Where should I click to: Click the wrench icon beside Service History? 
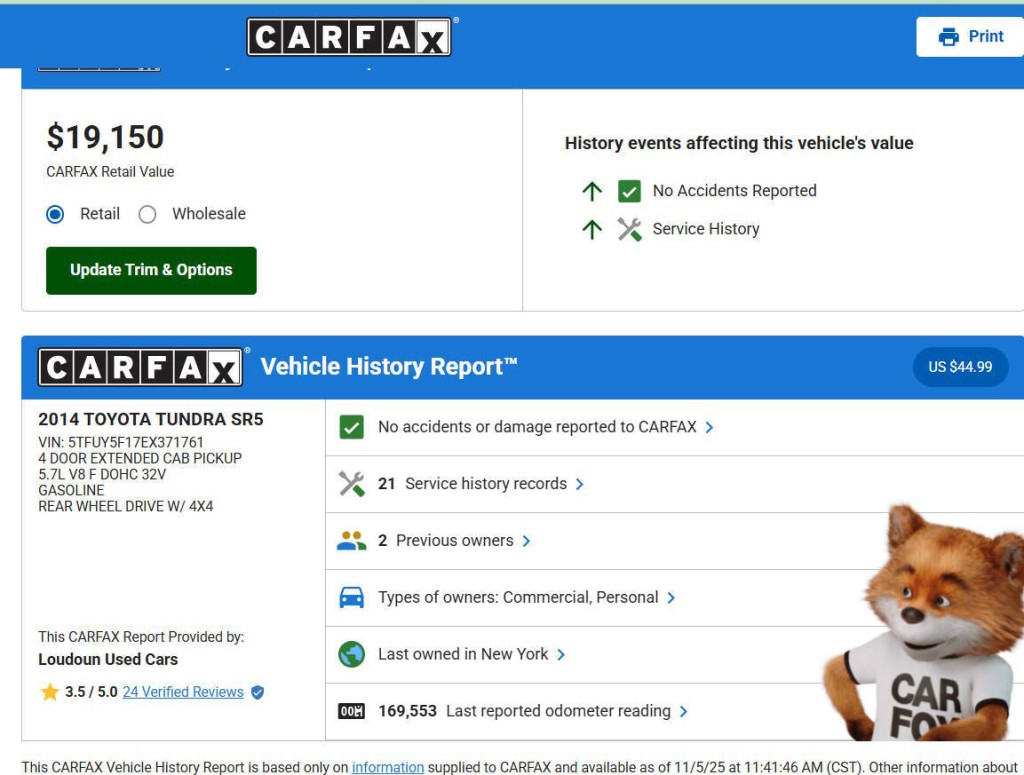point(629,229)
